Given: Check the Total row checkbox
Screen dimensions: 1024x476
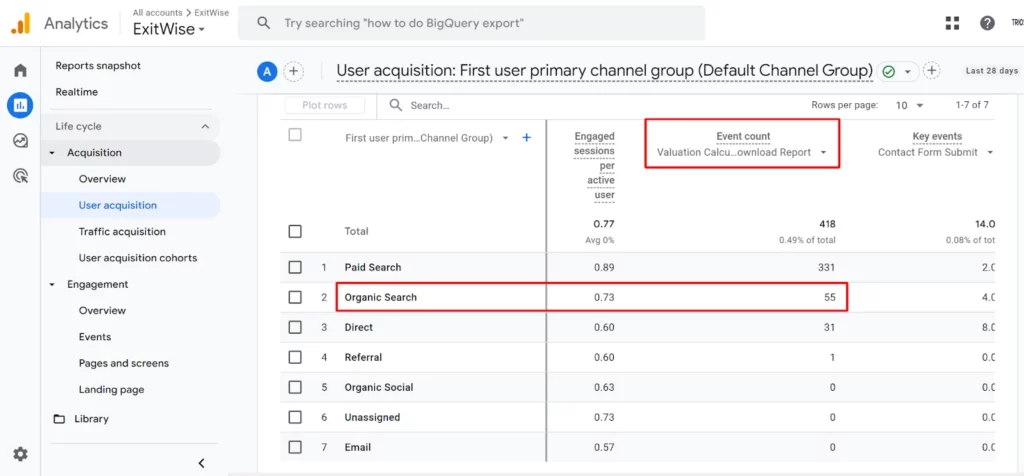Looking at the screenshot, I should (x=295, y=231).
